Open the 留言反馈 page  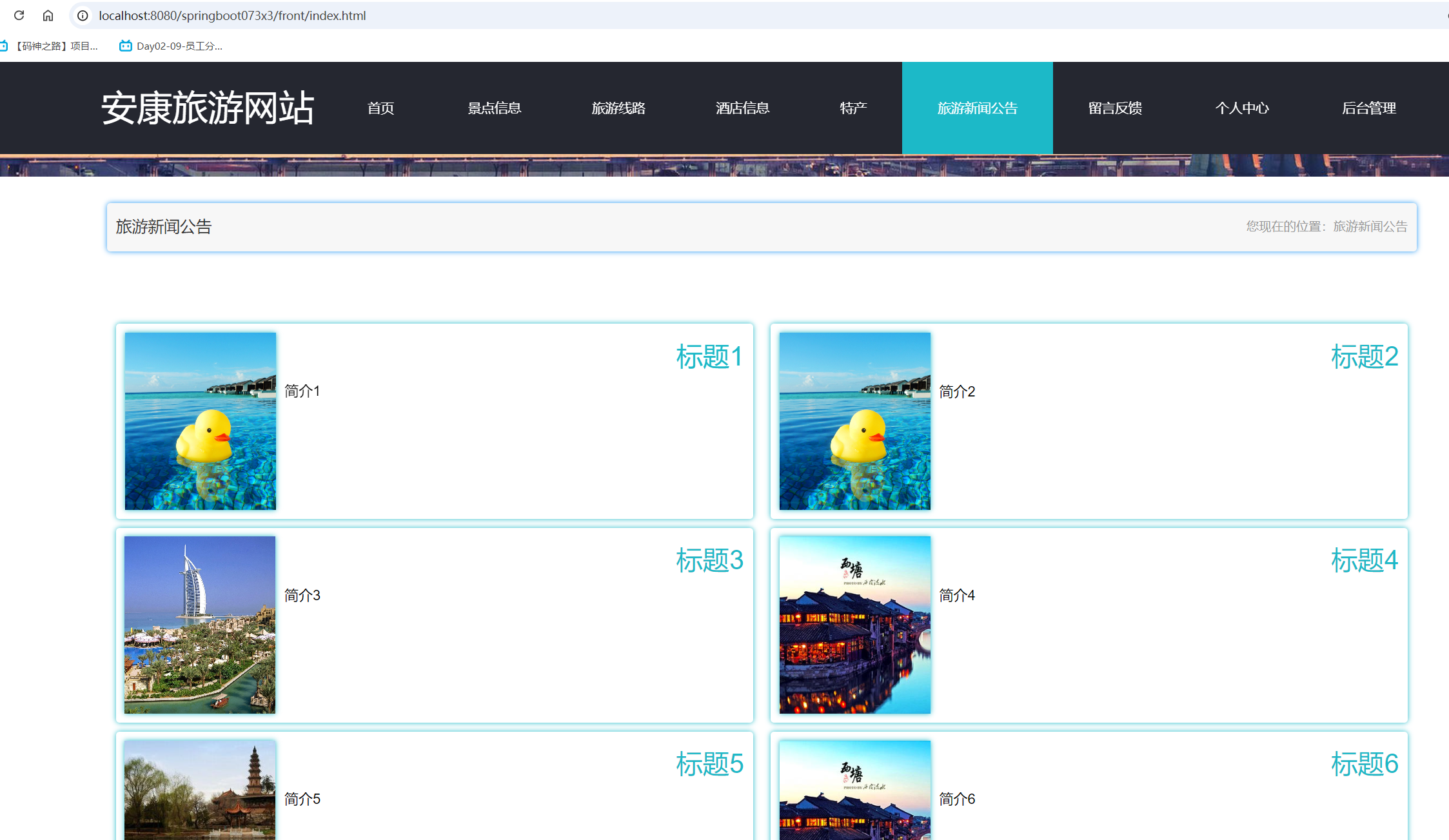[x=1114, y=108]
